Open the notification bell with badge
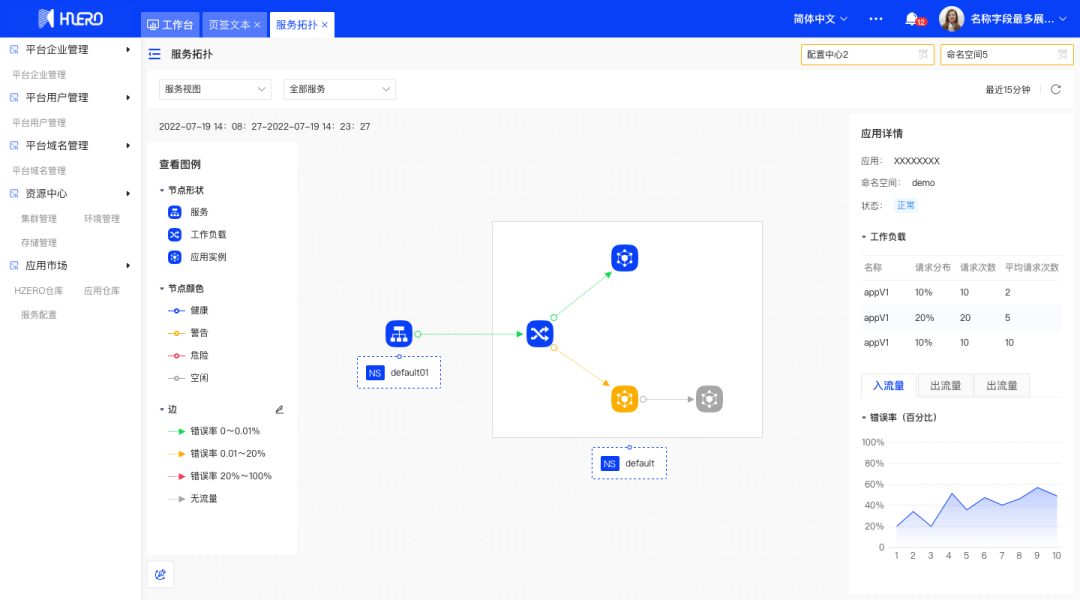 click(x=911, y=19)
